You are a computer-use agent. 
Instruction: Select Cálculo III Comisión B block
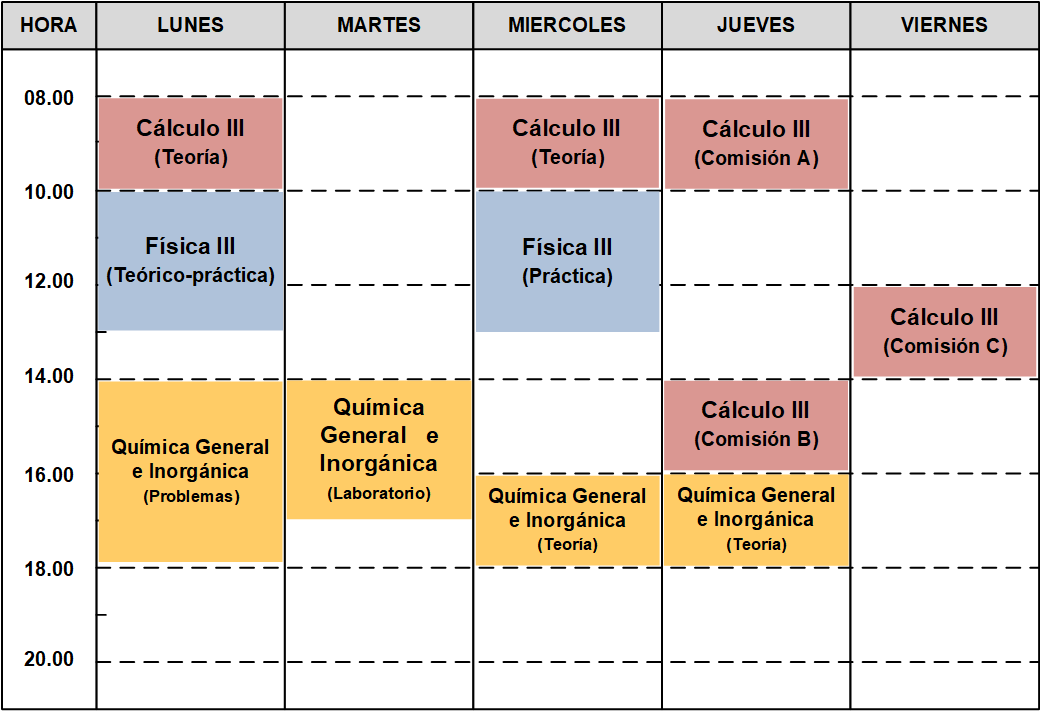click(x=756, y=425)
